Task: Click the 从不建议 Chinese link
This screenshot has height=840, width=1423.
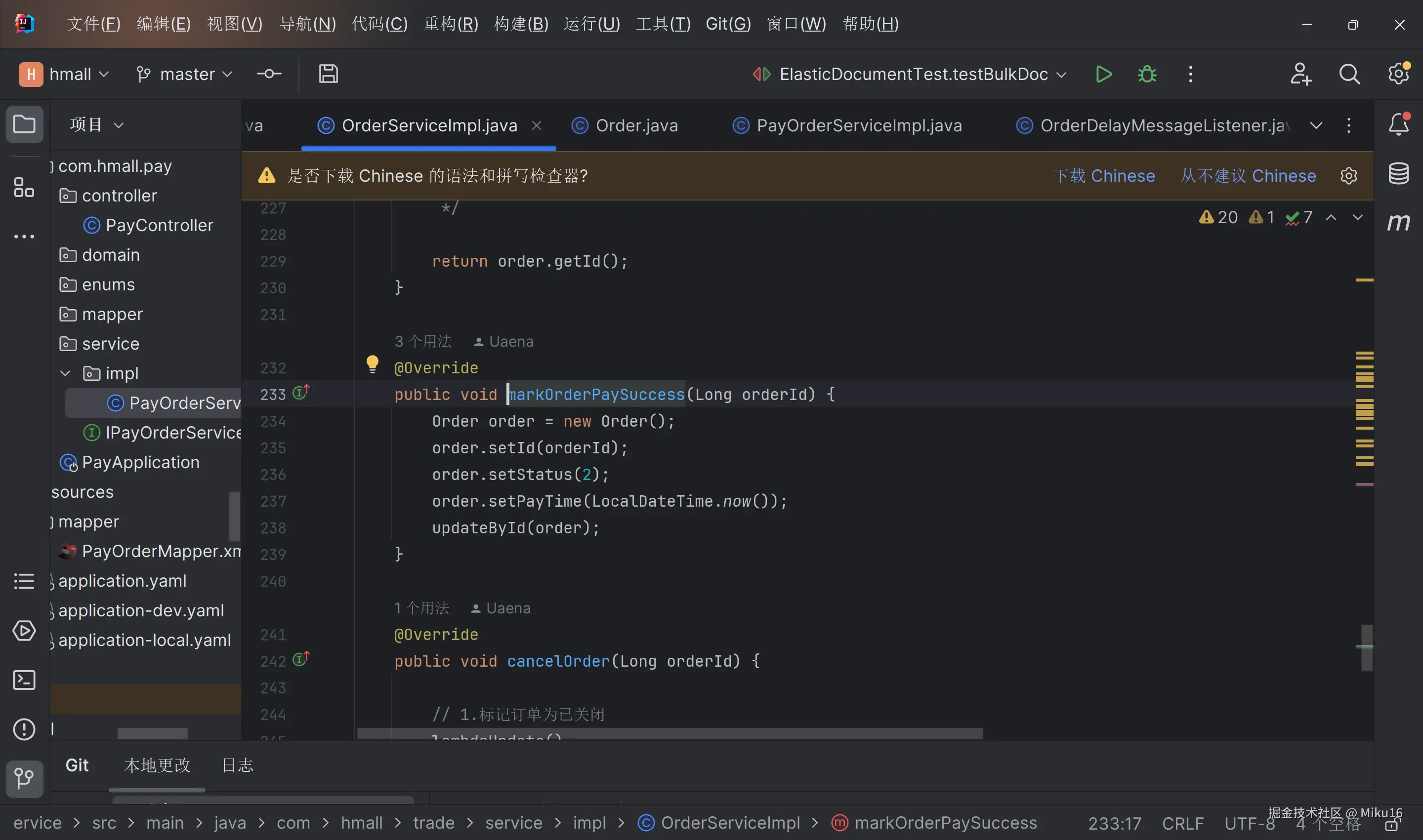Action: tap(1248, 176)
